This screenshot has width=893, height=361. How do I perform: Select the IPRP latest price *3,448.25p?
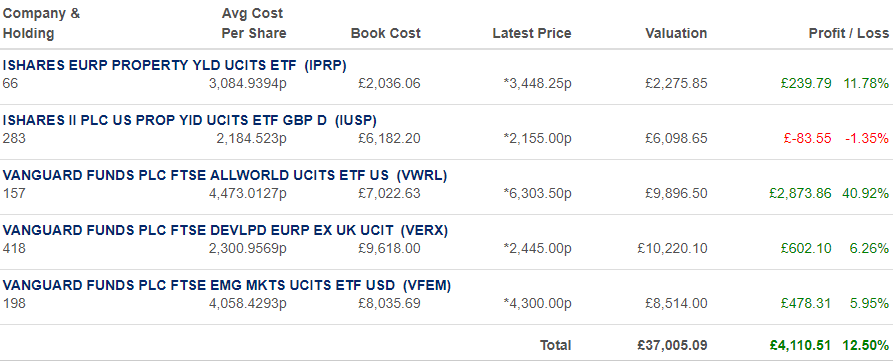pyautogui.click(x=538, y=84)
